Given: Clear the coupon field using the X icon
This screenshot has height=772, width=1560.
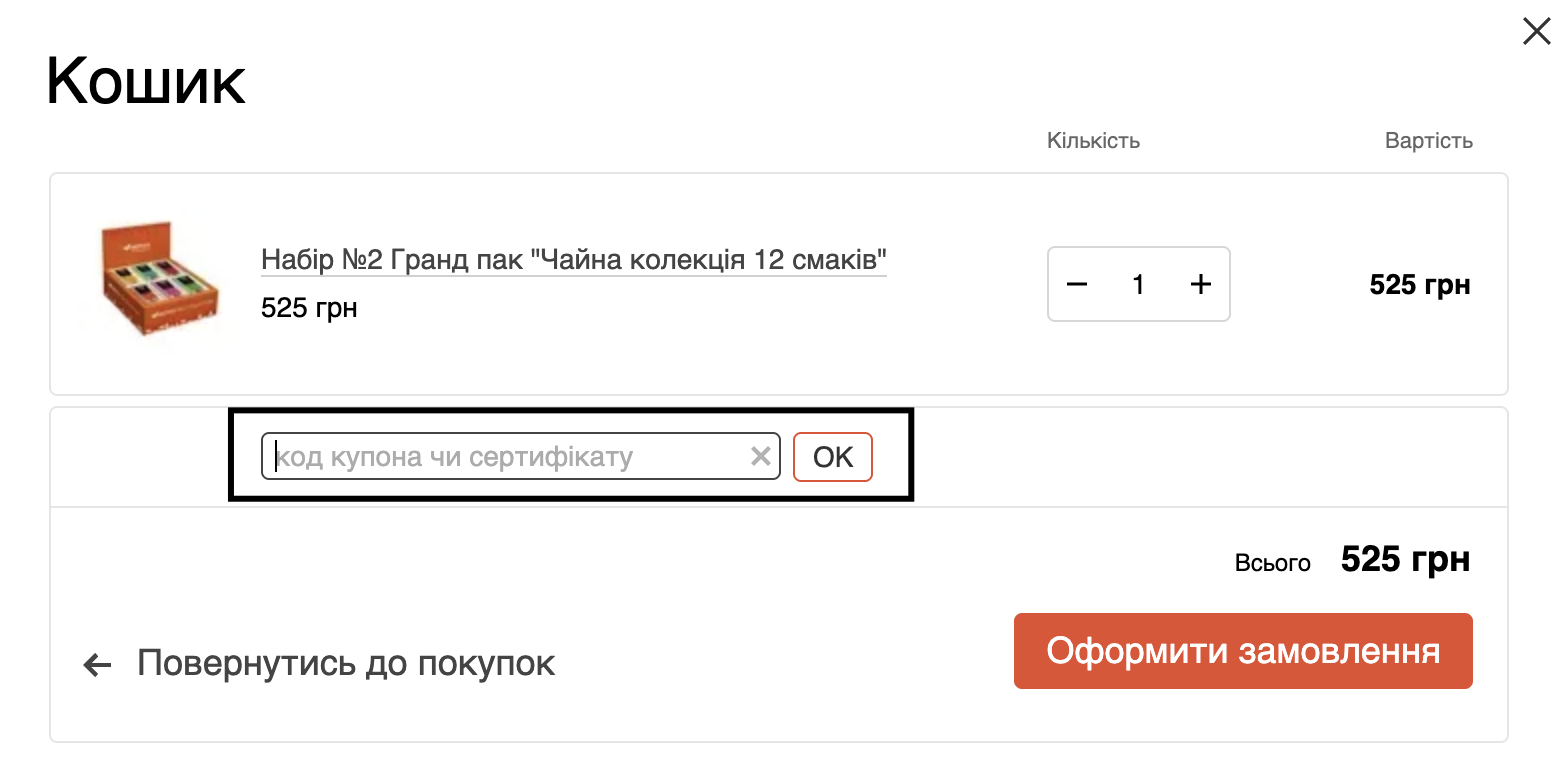Looking at the screenshot, I should tap(761, 456).
